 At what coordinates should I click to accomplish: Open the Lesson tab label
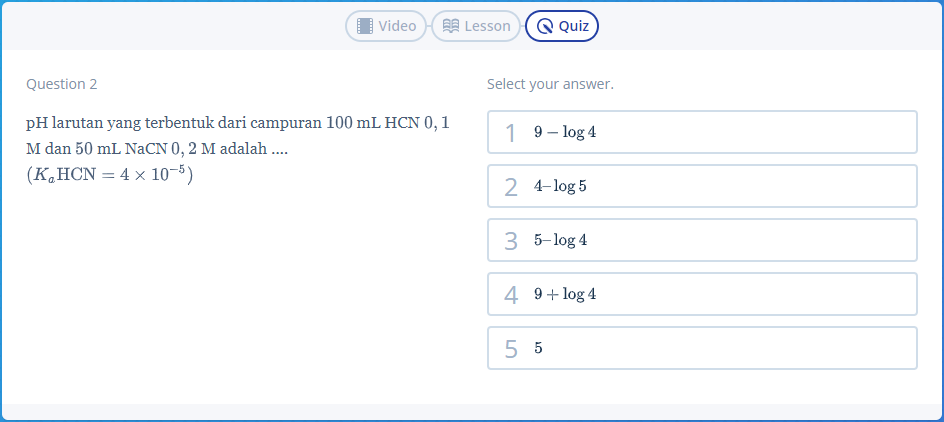pyautogui.click(x=487, y=26)
